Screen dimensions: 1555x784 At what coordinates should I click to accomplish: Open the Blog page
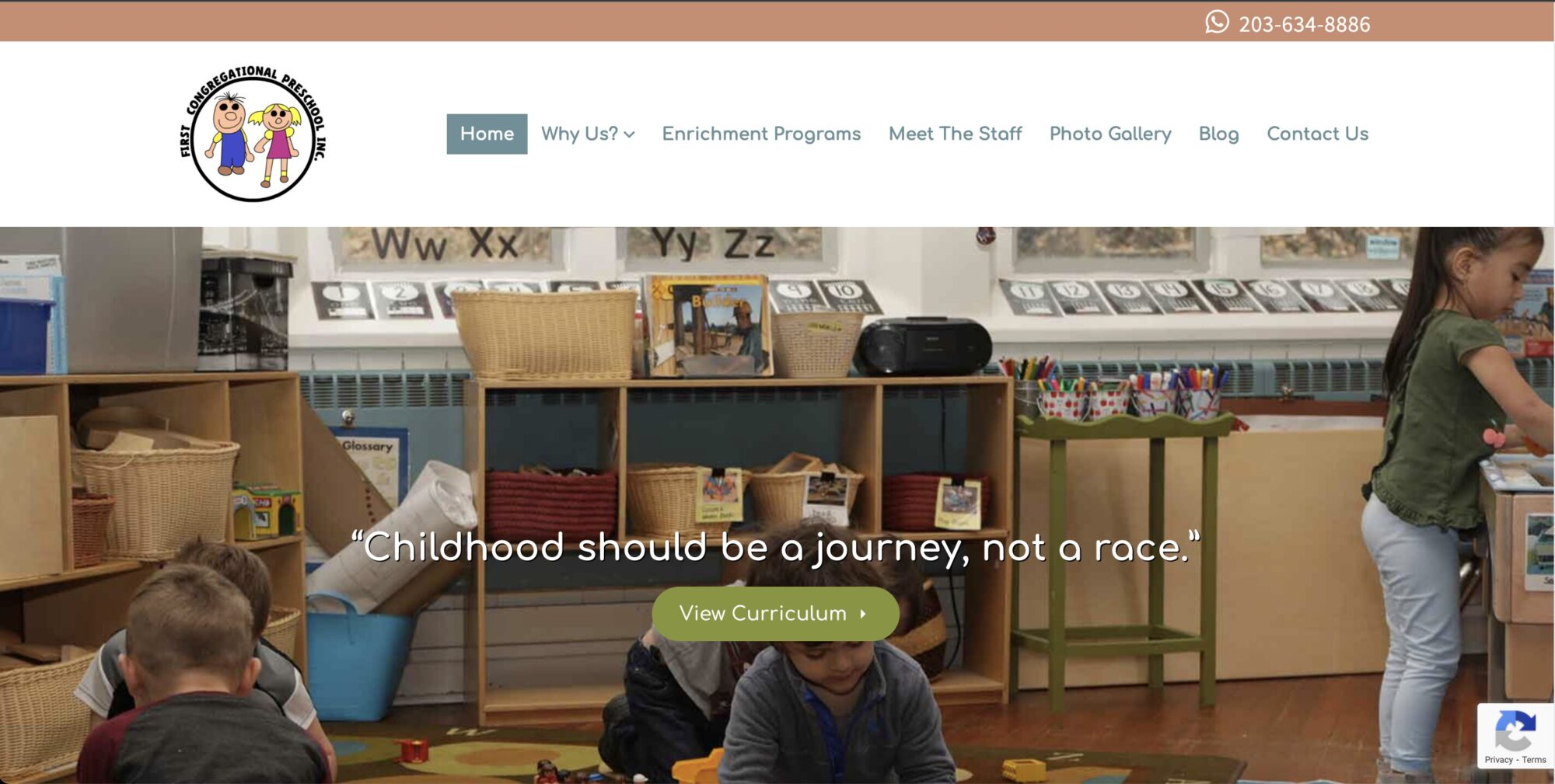click(x=1218, y=134)
